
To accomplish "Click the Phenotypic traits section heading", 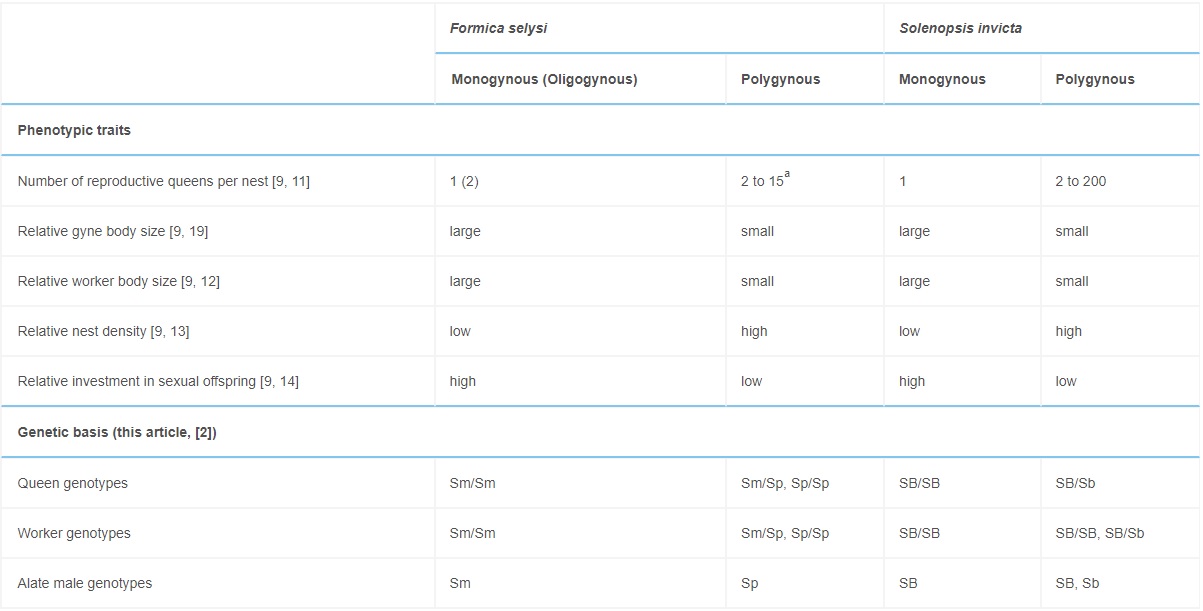I will (74, 130).
